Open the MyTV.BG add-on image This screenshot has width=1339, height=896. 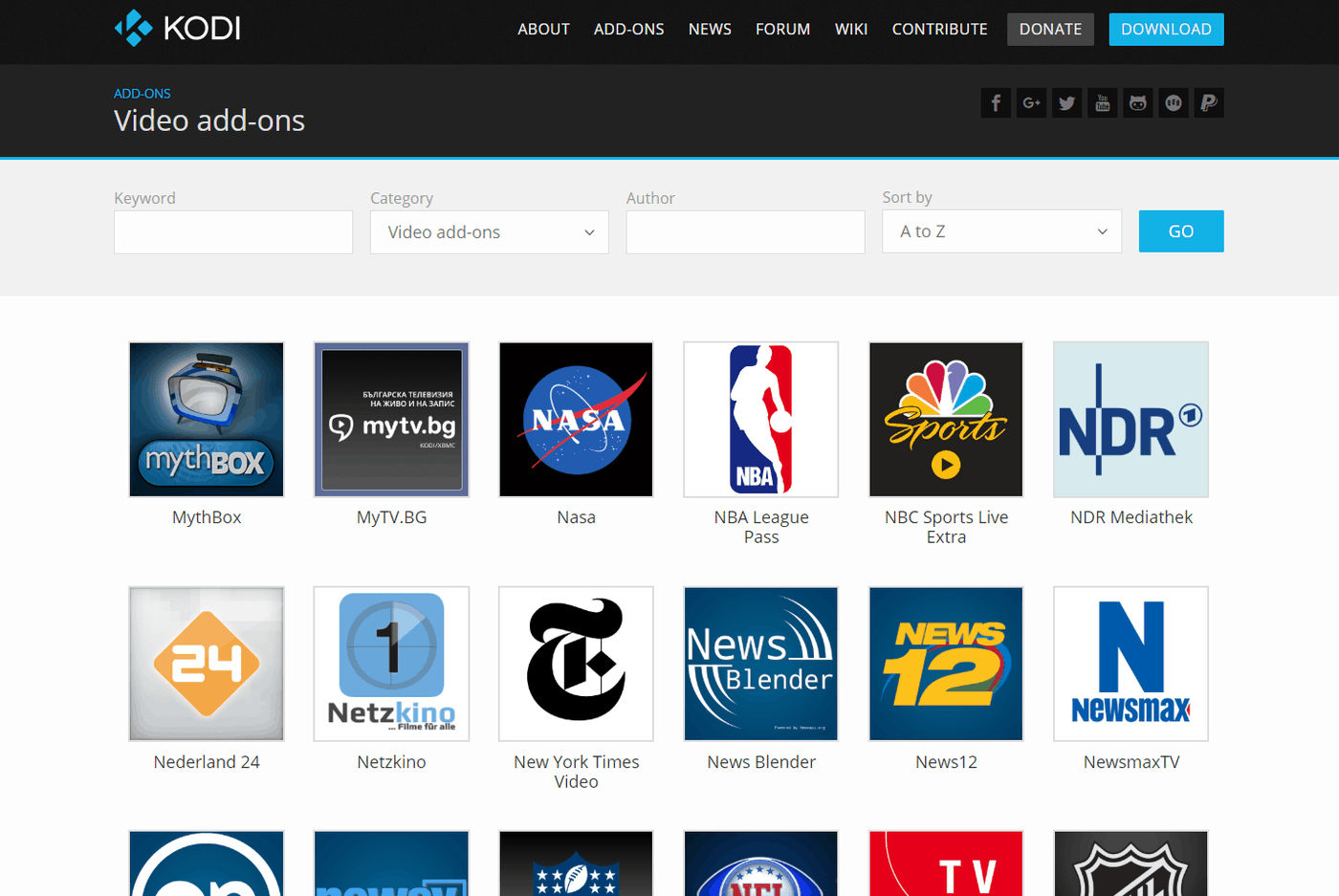coord(391,420)
